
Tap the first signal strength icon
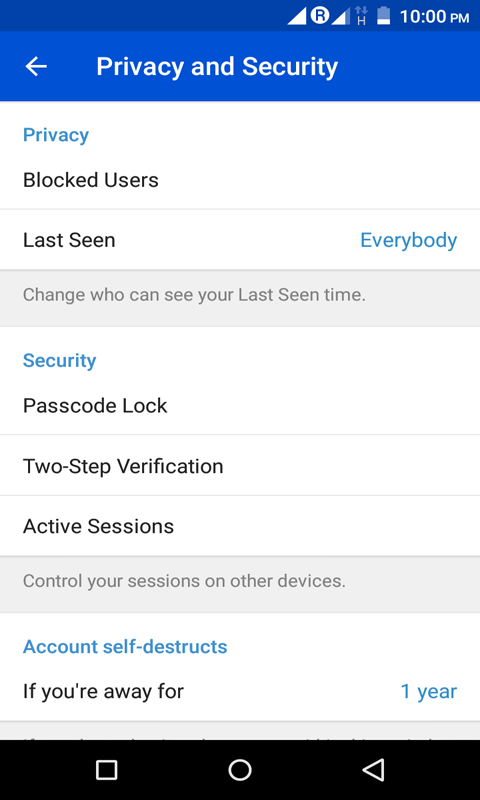297,16
